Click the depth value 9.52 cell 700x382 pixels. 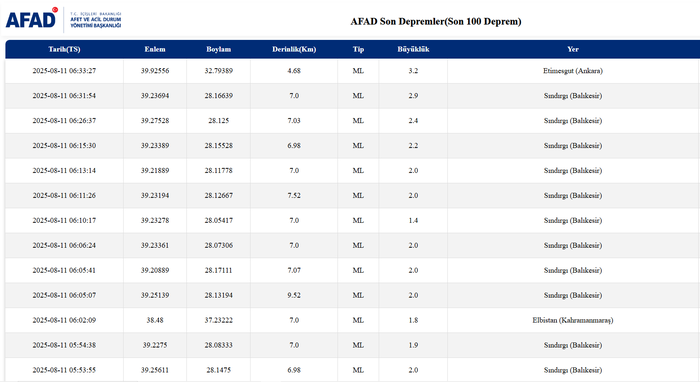coord(294,295)
